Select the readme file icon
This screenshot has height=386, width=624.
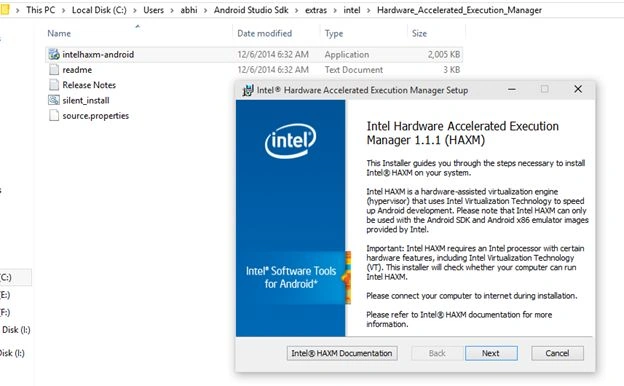(54, 70)
